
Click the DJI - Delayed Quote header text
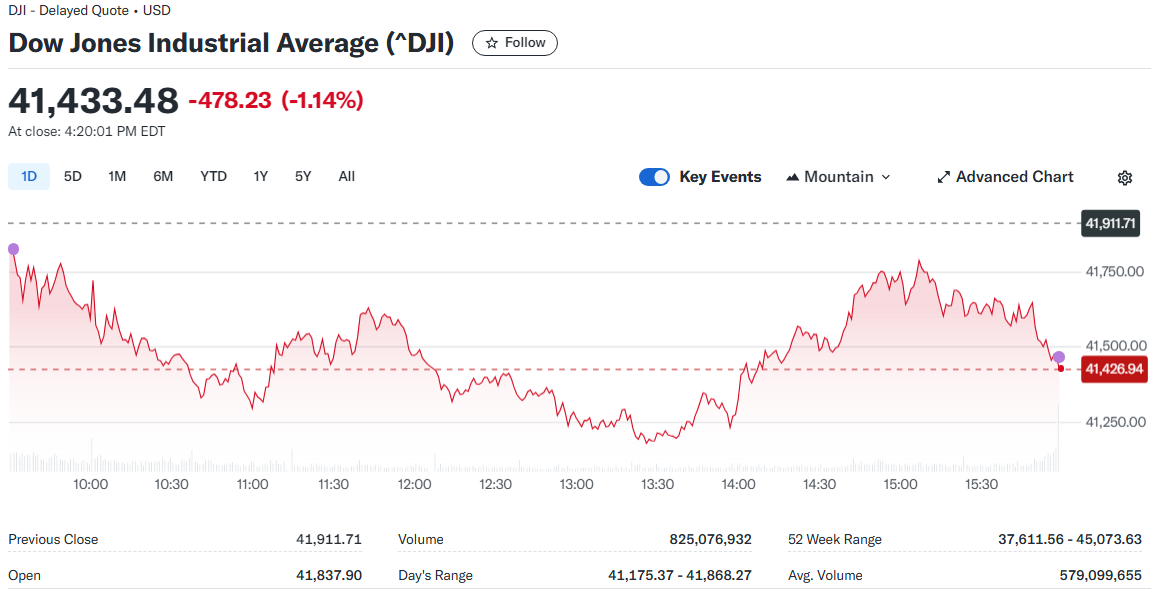click(x=89, y=11)
